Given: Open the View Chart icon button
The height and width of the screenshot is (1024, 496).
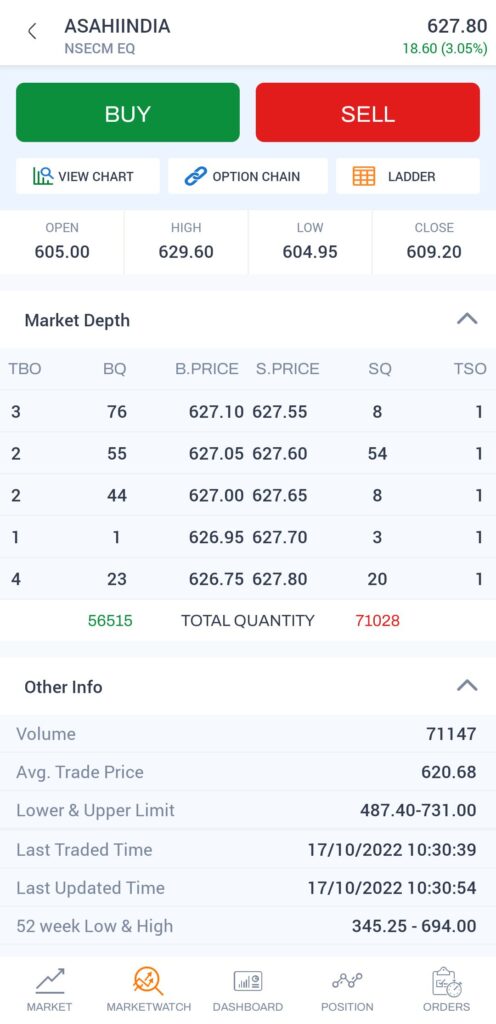Looking at the screenshot, I should (44, 176).
